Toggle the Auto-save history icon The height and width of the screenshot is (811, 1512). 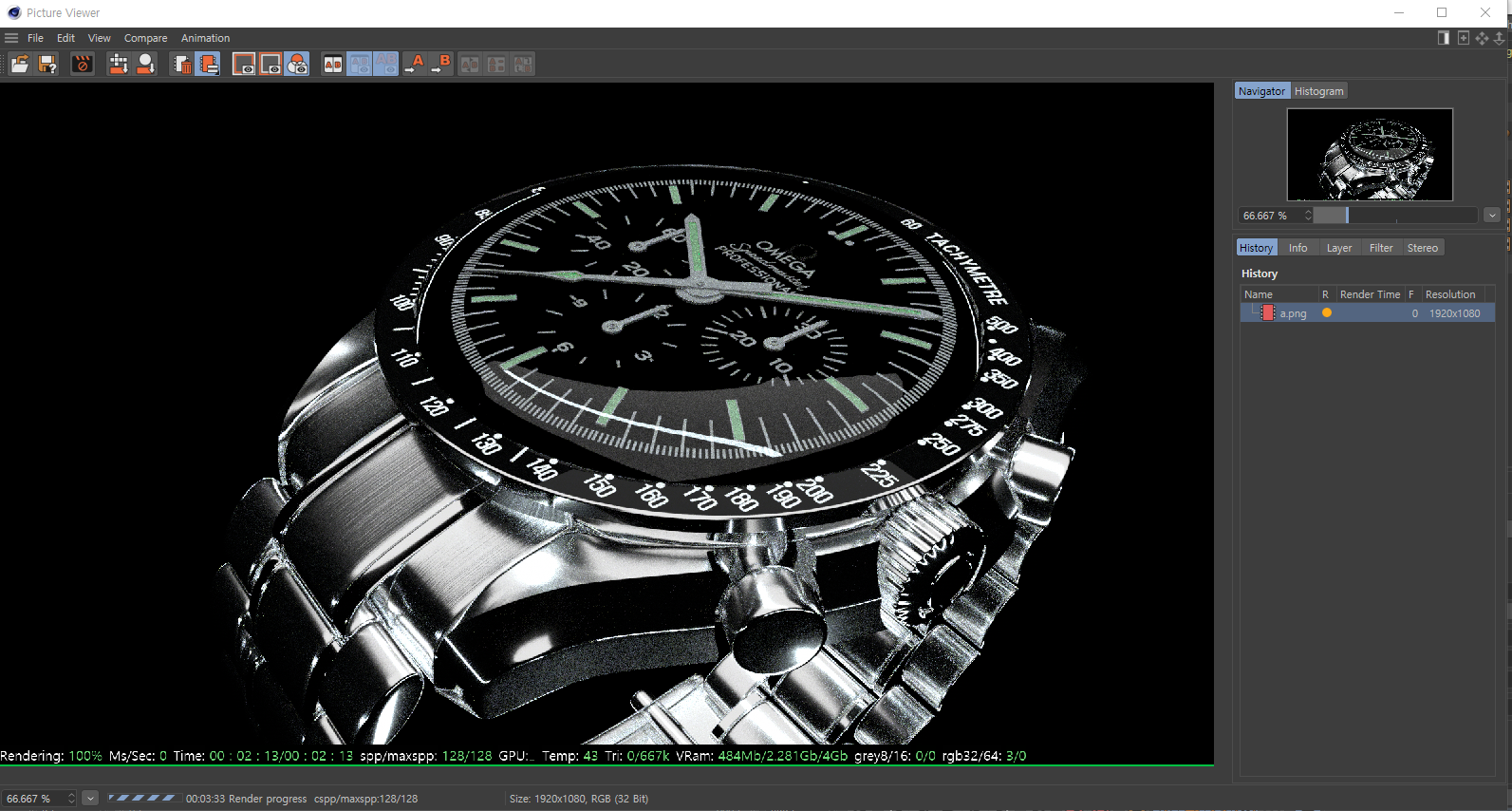point(209,64)
